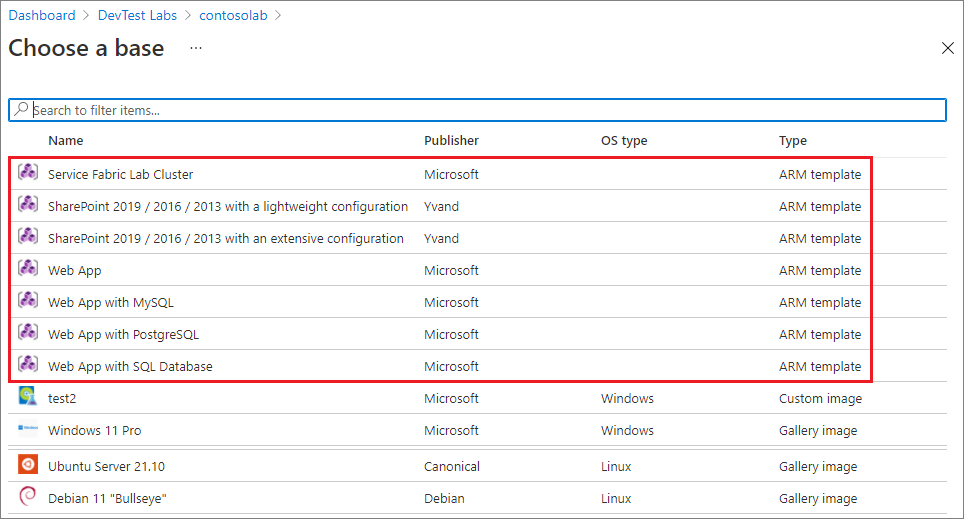Select Web App with MySQL
The width and height of the screenshot is (964, 519).
pyautogui.click(x=111, y=303)
